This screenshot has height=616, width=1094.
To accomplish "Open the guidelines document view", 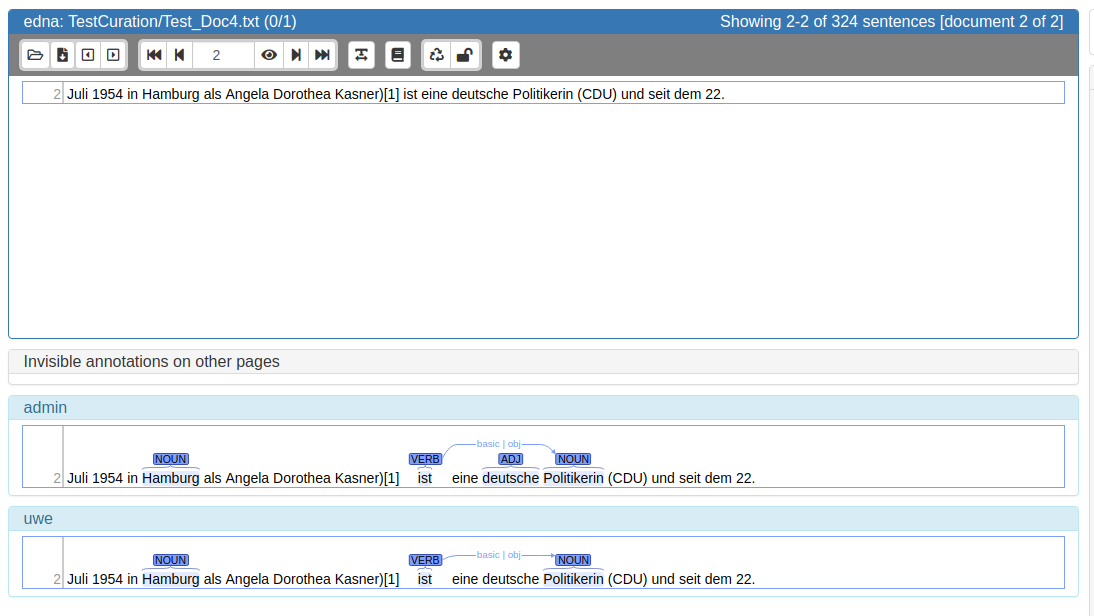I will 398,55.
